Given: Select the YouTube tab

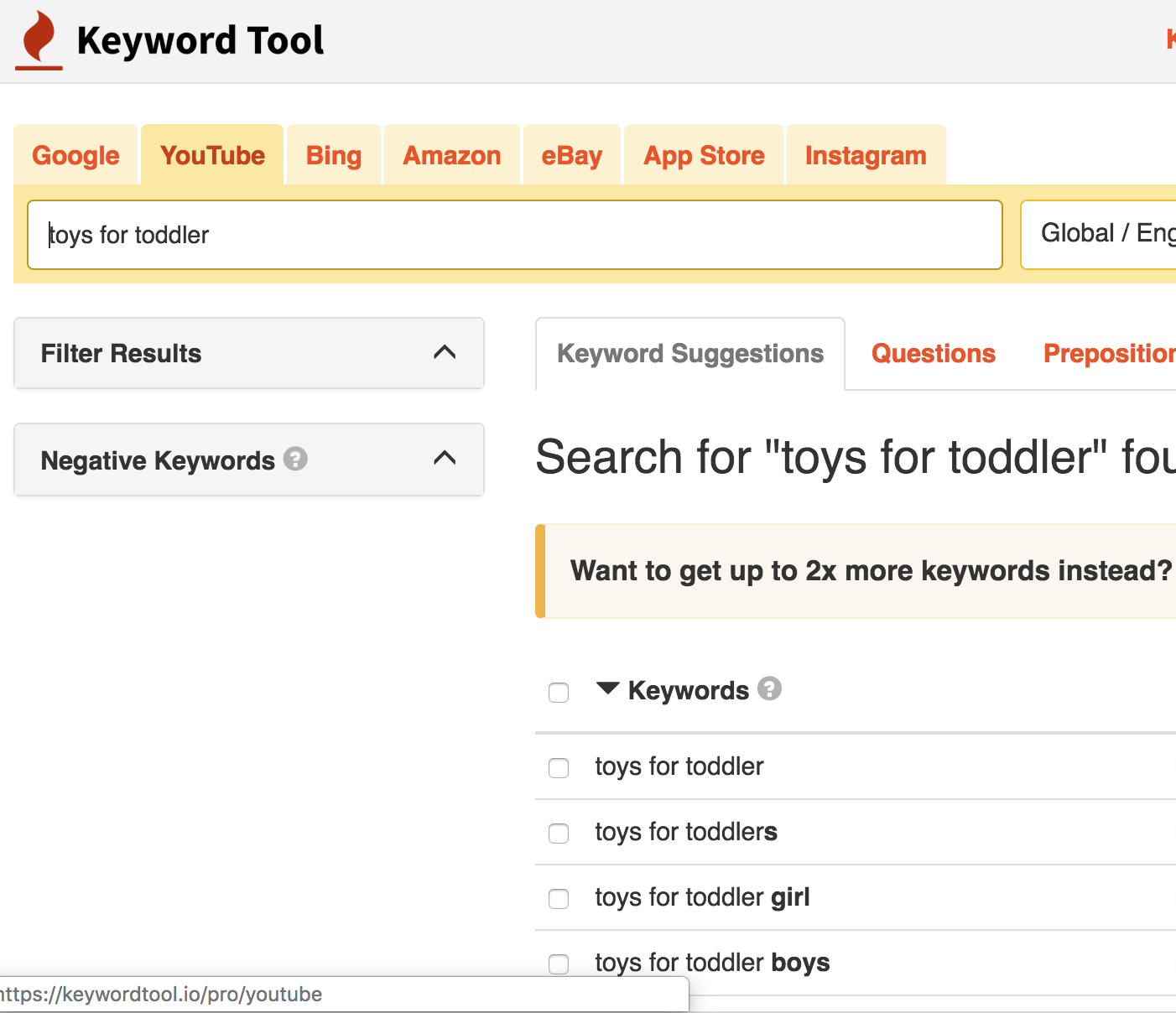Looking at the screenshot, I should (212, 155).
